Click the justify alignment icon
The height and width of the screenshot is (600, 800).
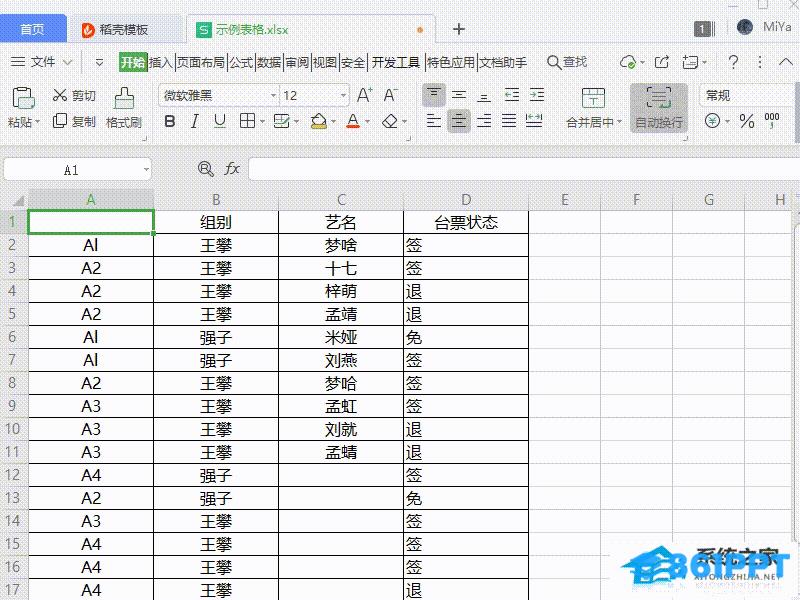509,121
